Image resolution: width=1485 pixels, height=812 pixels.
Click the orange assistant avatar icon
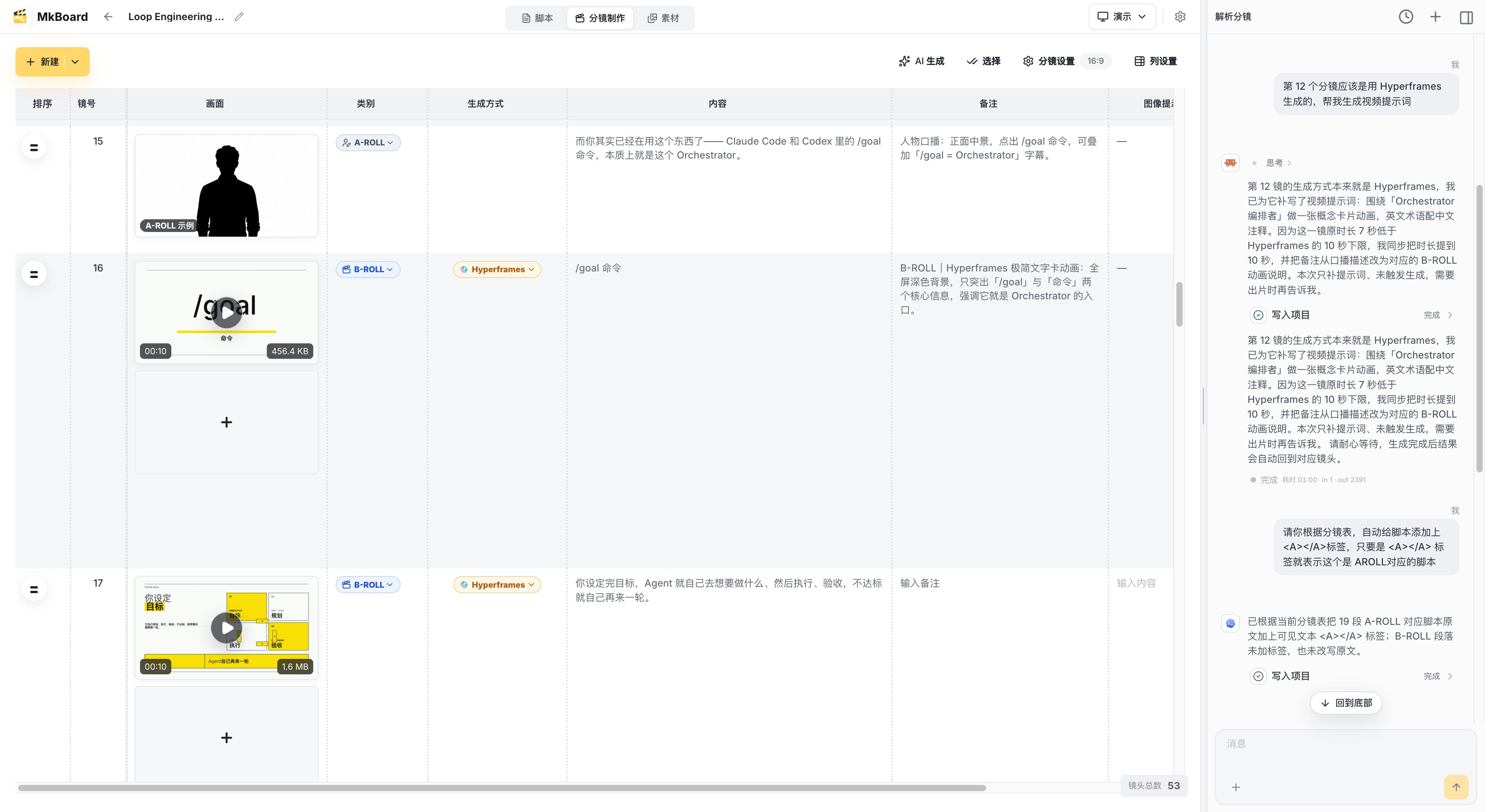coord(1231,163)
